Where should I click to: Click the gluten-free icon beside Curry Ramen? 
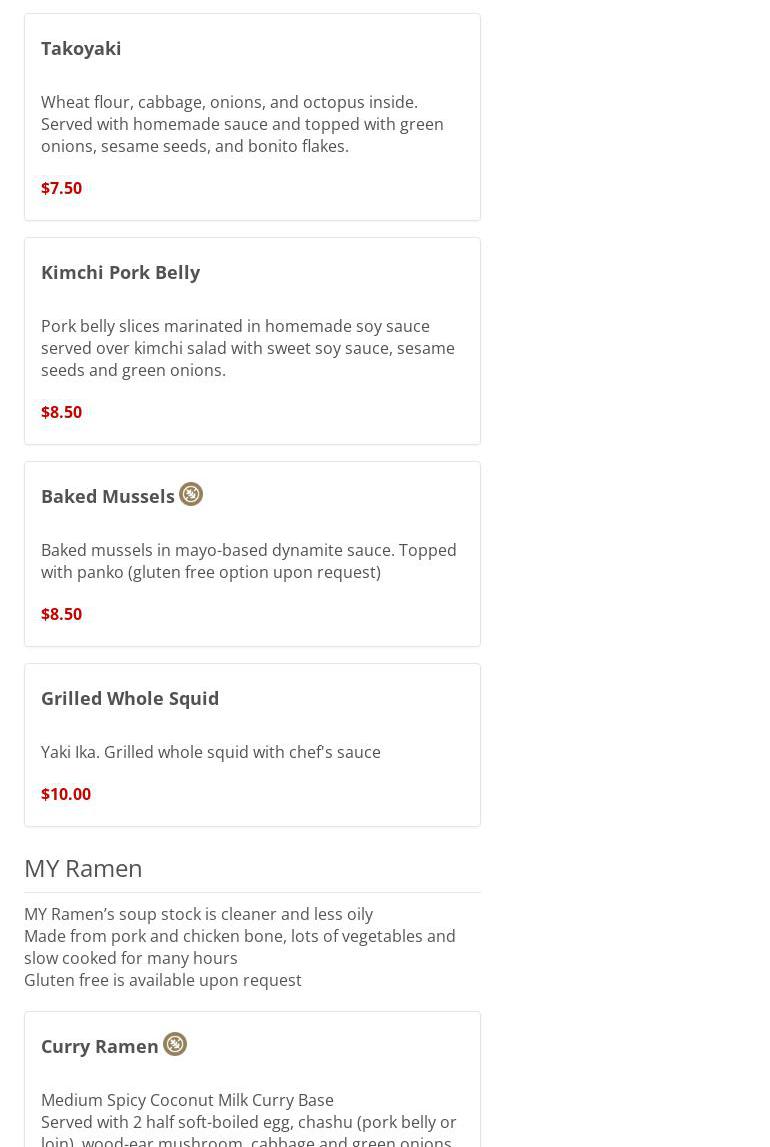(175, 1044)
